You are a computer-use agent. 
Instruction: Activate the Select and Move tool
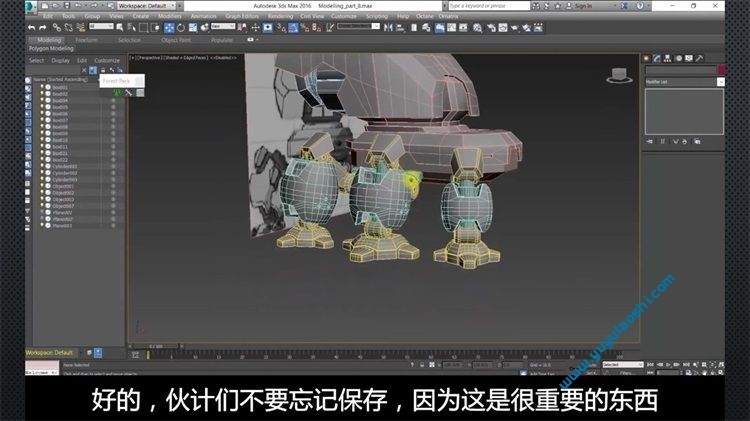pyautogui.click(x=169, y=28)
